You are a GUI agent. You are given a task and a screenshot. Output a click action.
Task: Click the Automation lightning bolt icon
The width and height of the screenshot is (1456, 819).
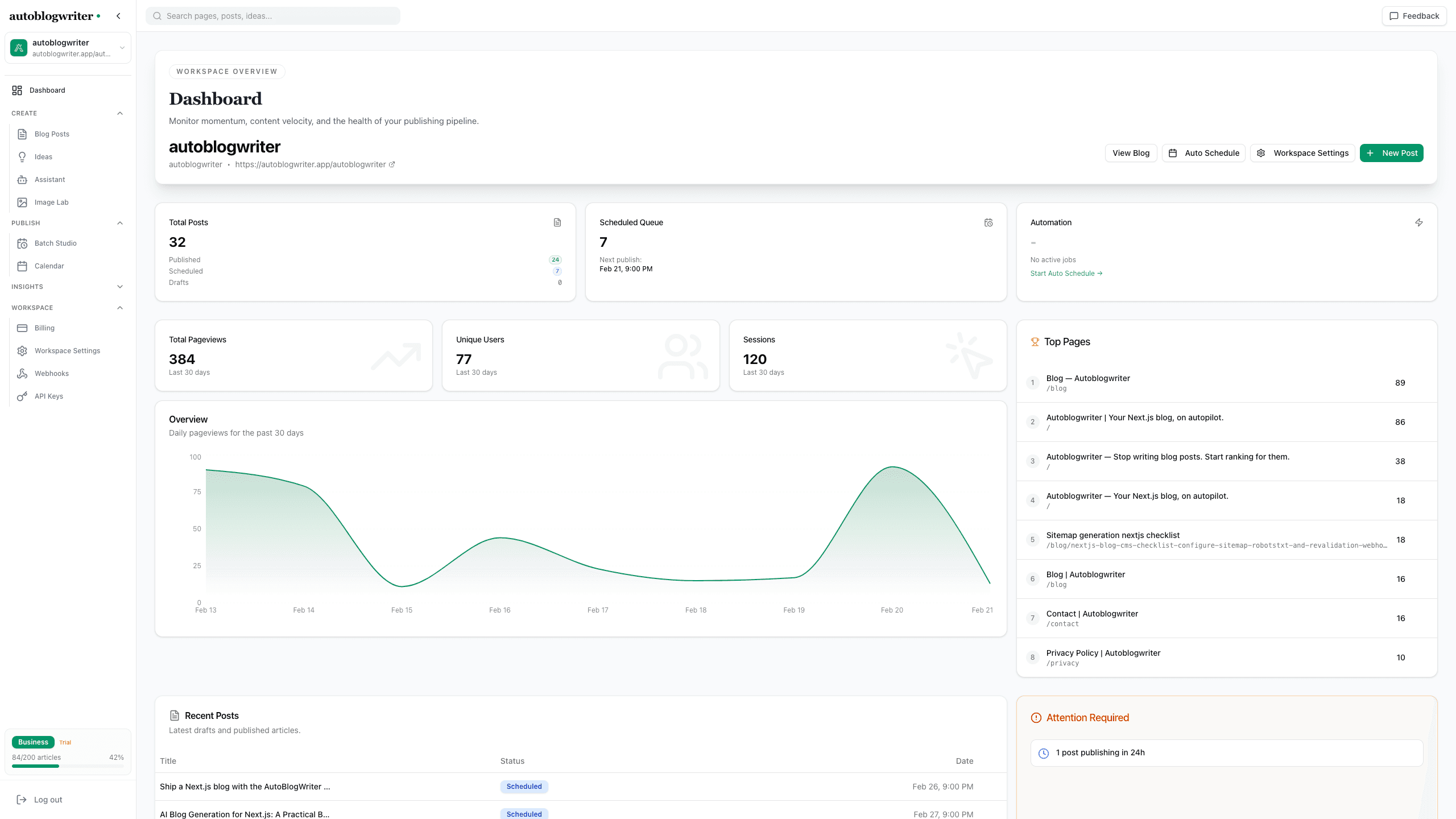1418,222
